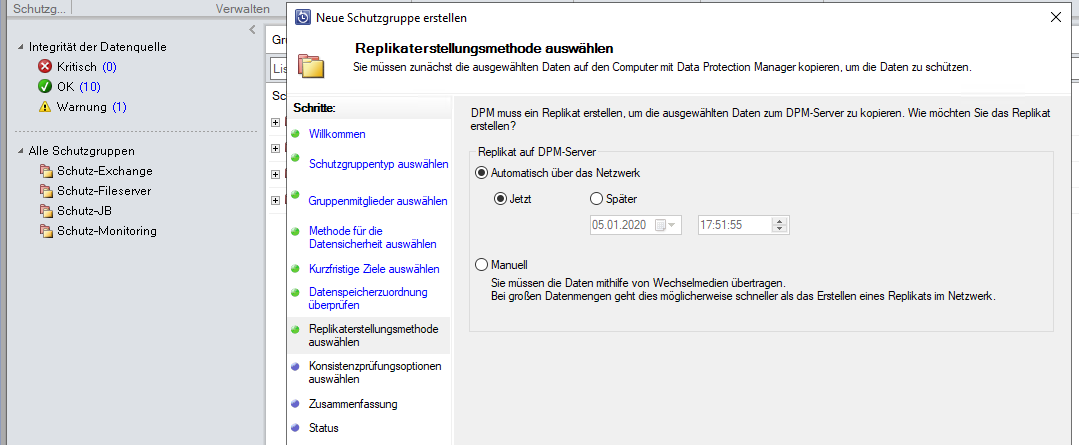The height and width of the screenshot is (445, 1079).
Task: Expand the third plus row in background list
Action: [x=276, y=174]
